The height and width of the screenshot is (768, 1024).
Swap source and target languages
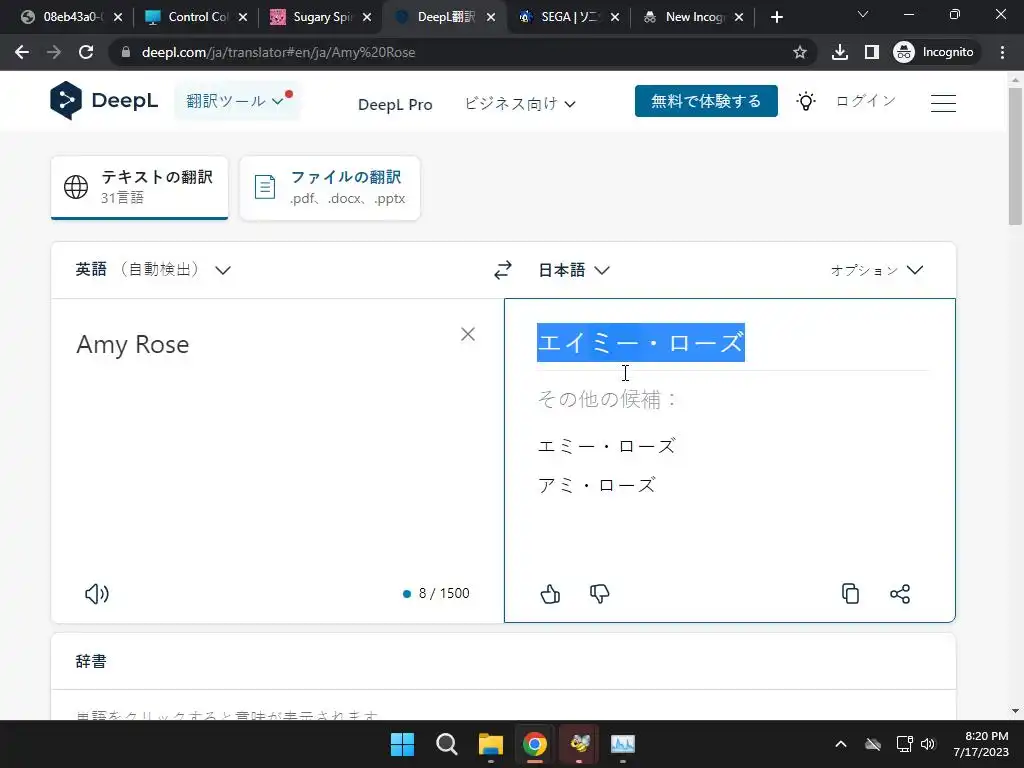(x=502, y=270)
